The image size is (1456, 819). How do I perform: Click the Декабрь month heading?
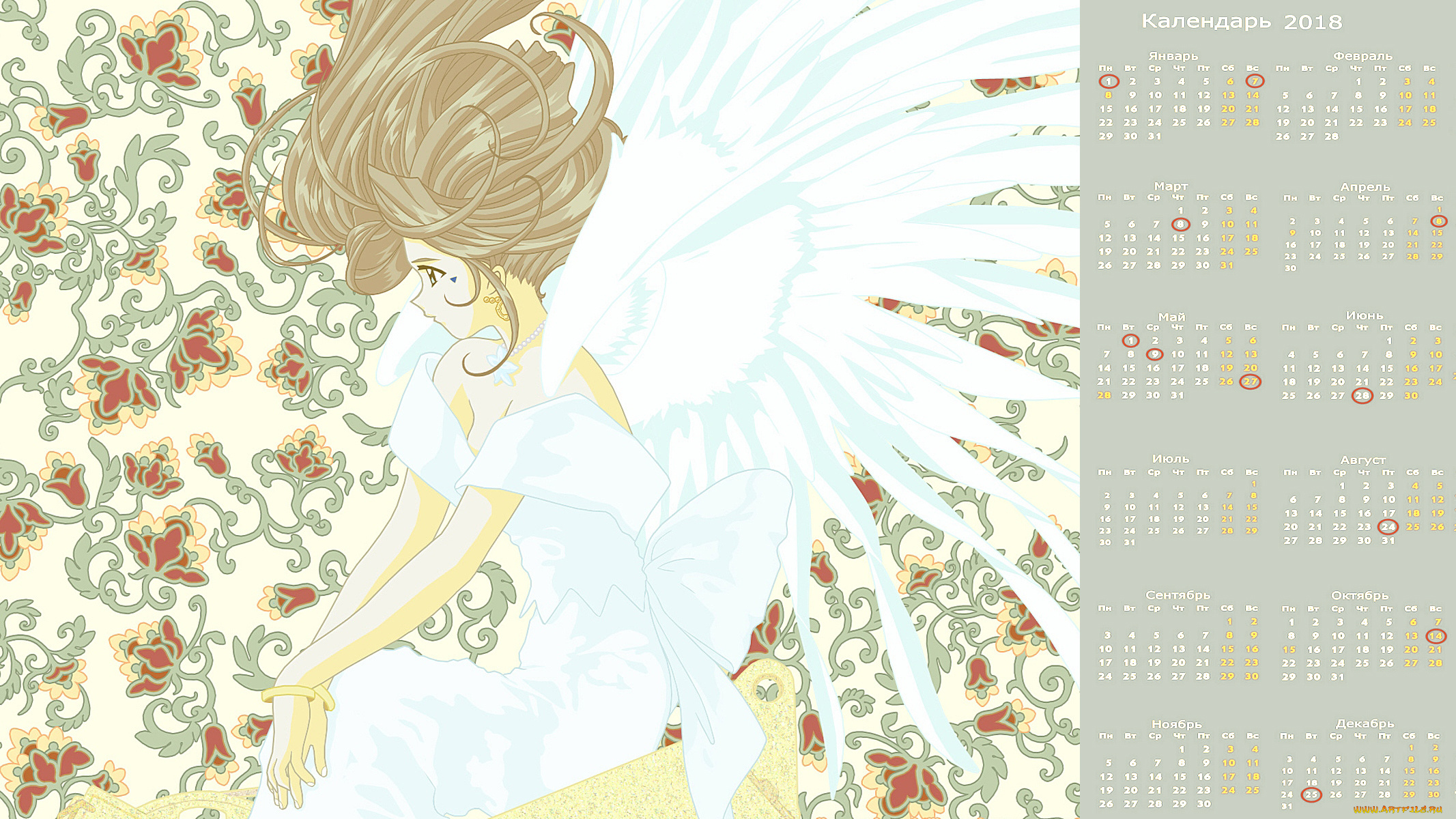pos(1365,723)
